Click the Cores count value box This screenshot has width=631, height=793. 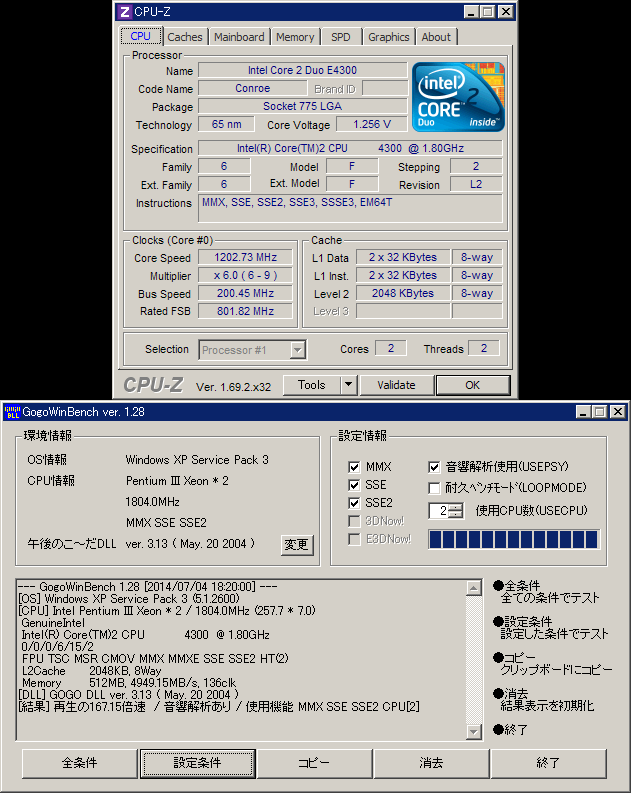pyautogui.click(x=391, y=348)
